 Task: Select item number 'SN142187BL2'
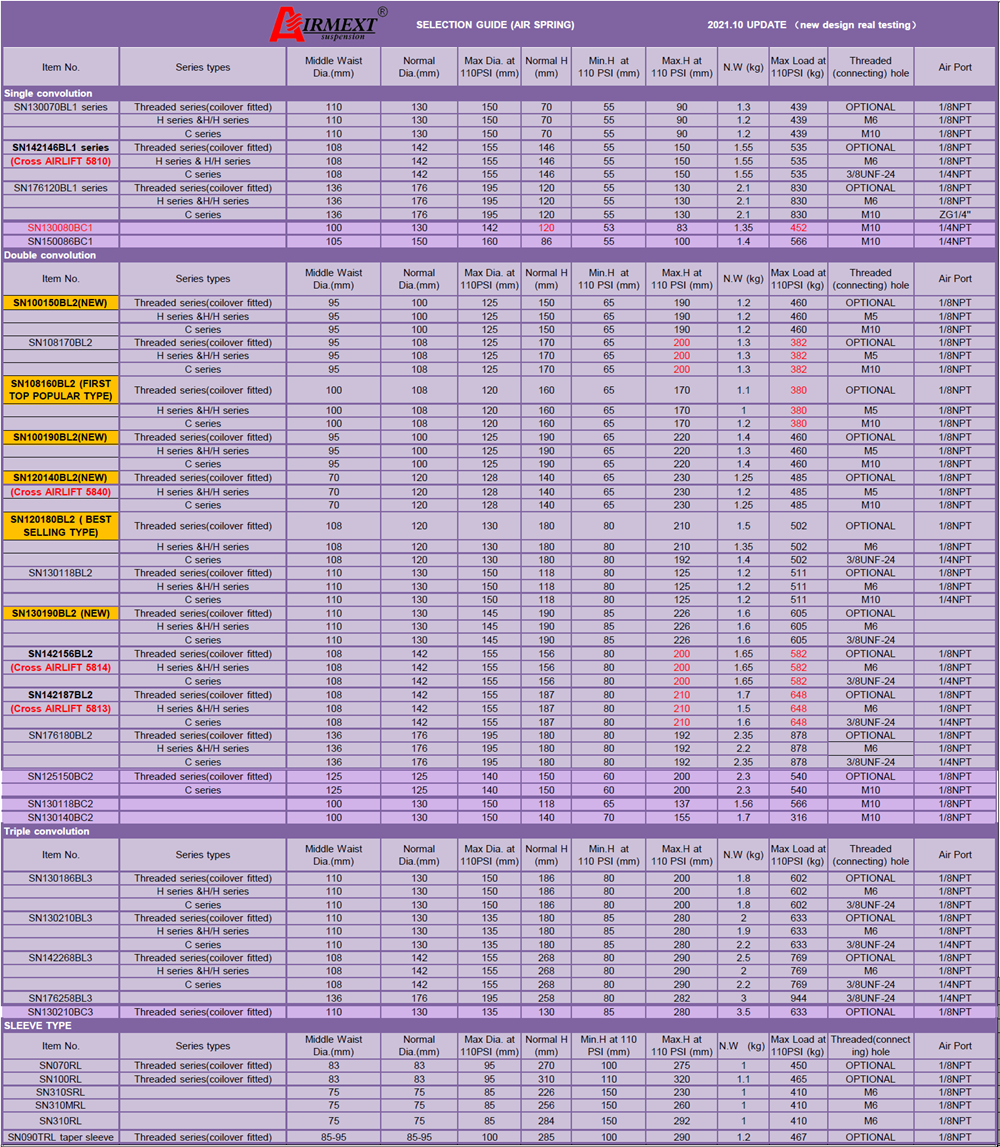(61, 695)
